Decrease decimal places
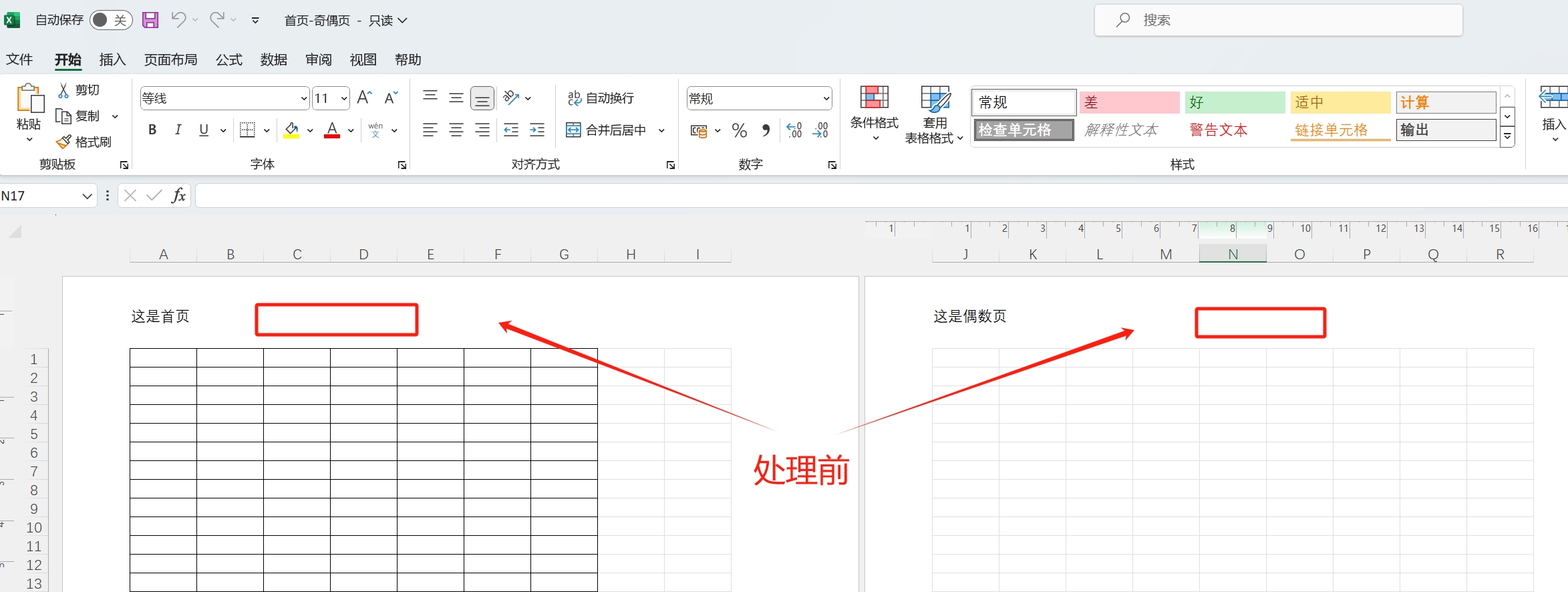 click(x=820, y=130)
